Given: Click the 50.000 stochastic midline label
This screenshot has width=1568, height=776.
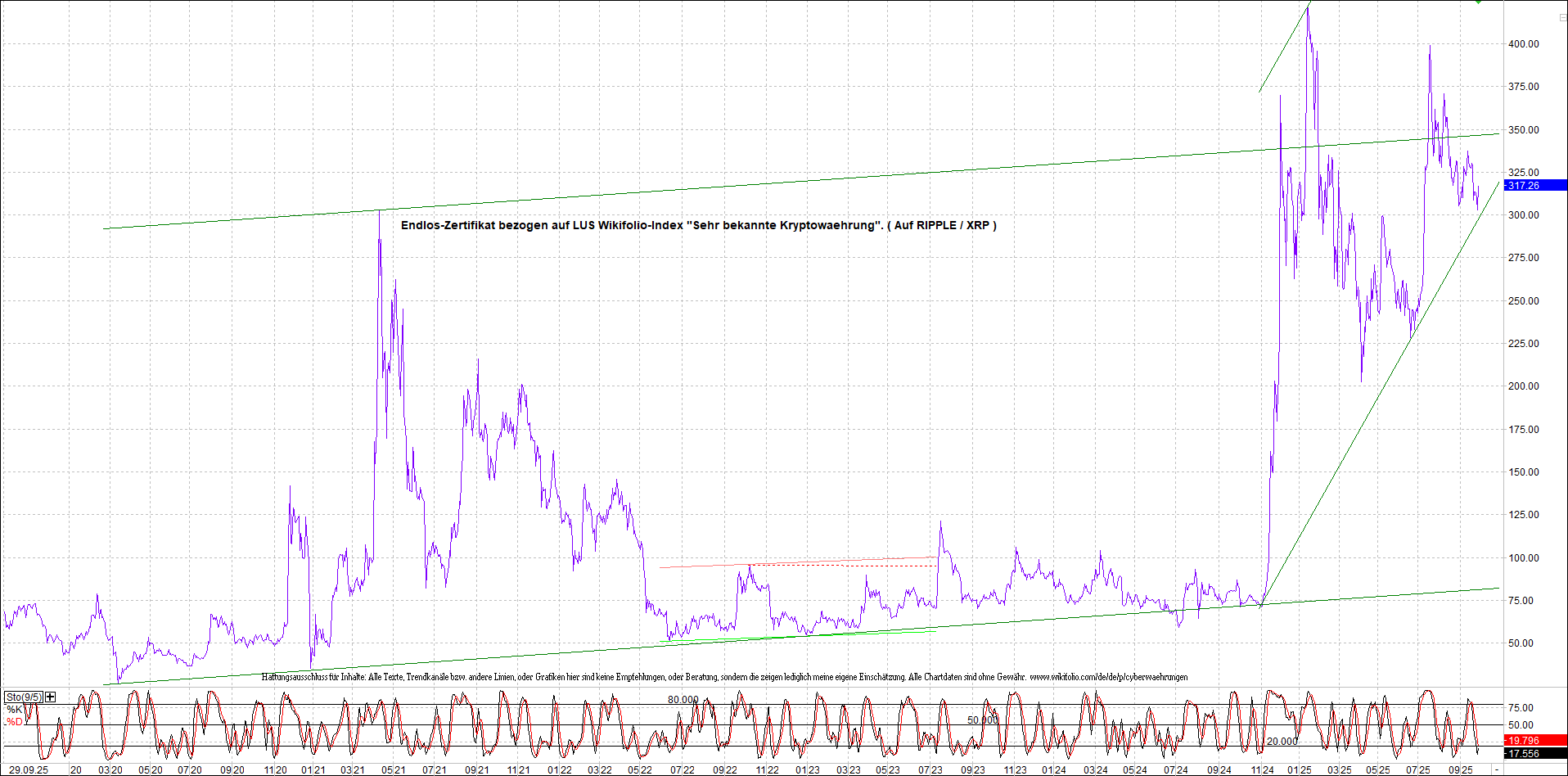Looking at the screenshot, I should (x=982, y=720).
